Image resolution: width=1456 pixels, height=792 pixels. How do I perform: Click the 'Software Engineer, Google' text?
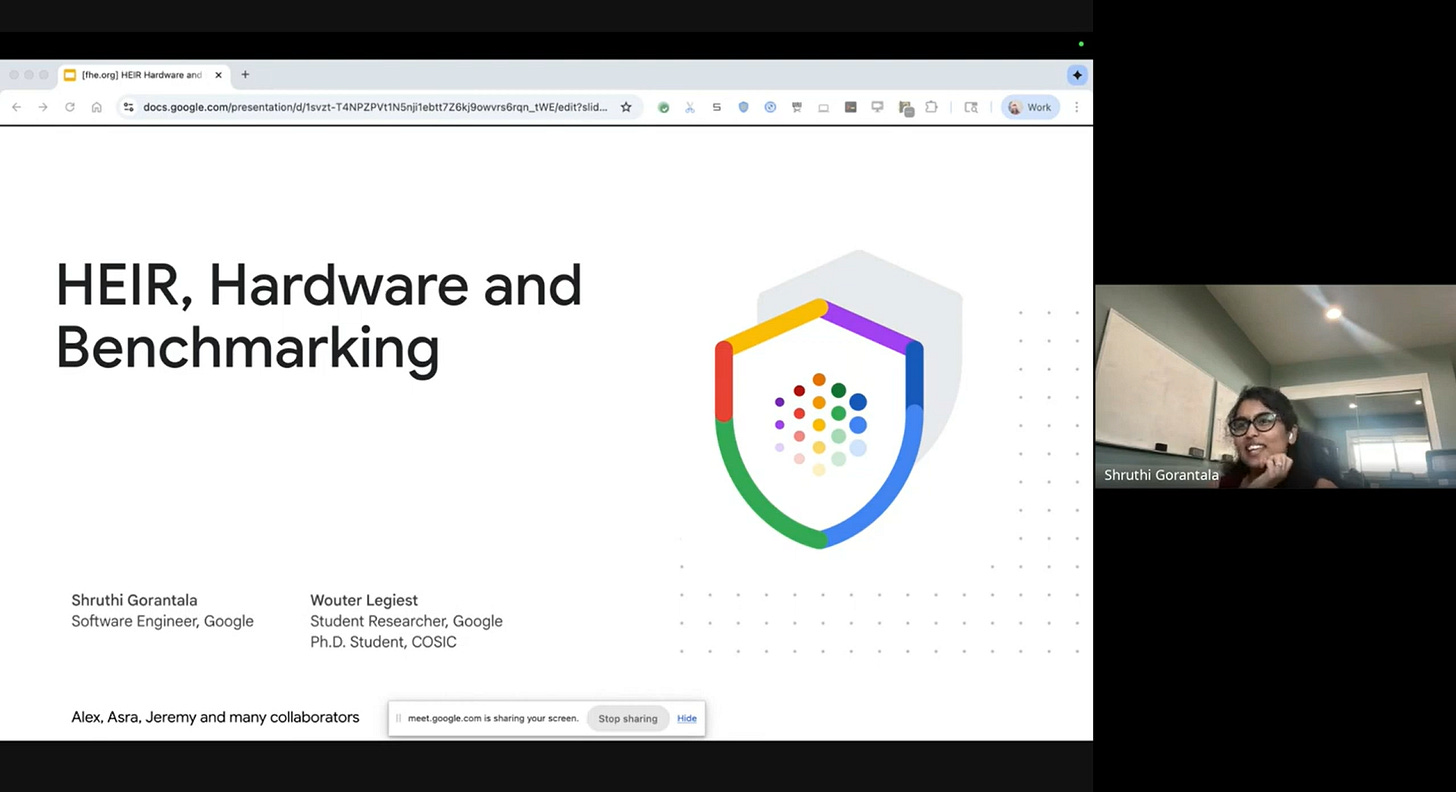click(x=162, y=621)
